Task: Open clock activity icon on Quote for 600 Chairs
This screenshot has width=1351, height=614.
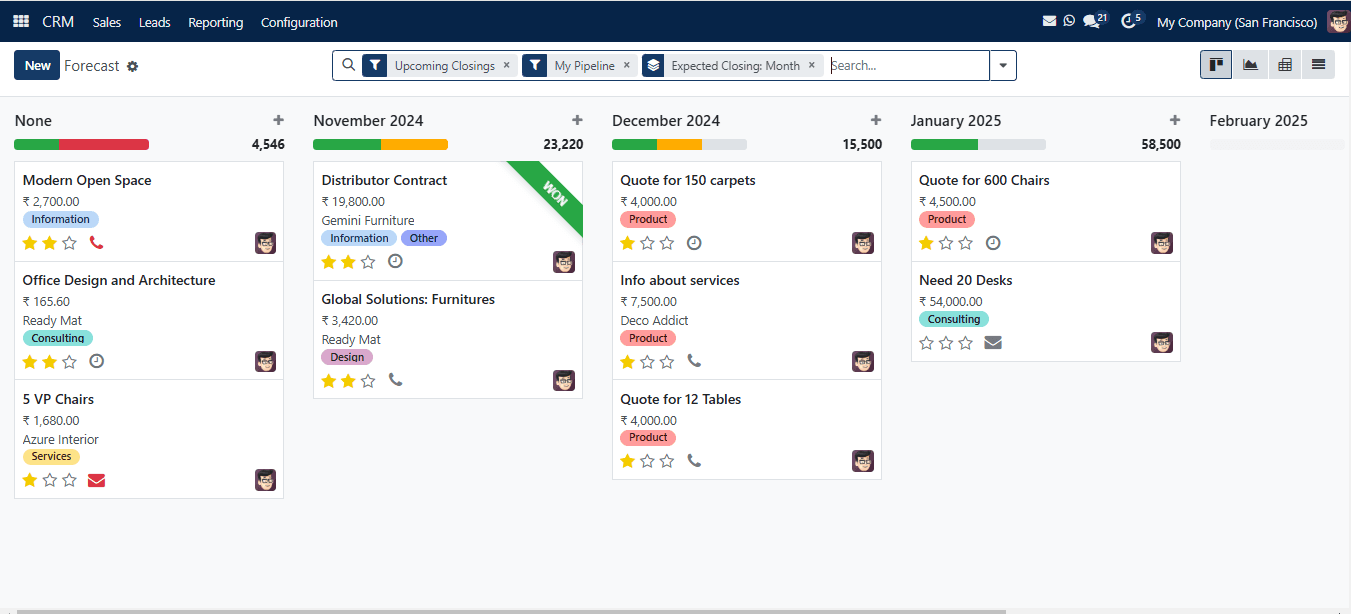Action: click(x=993, y=242)
